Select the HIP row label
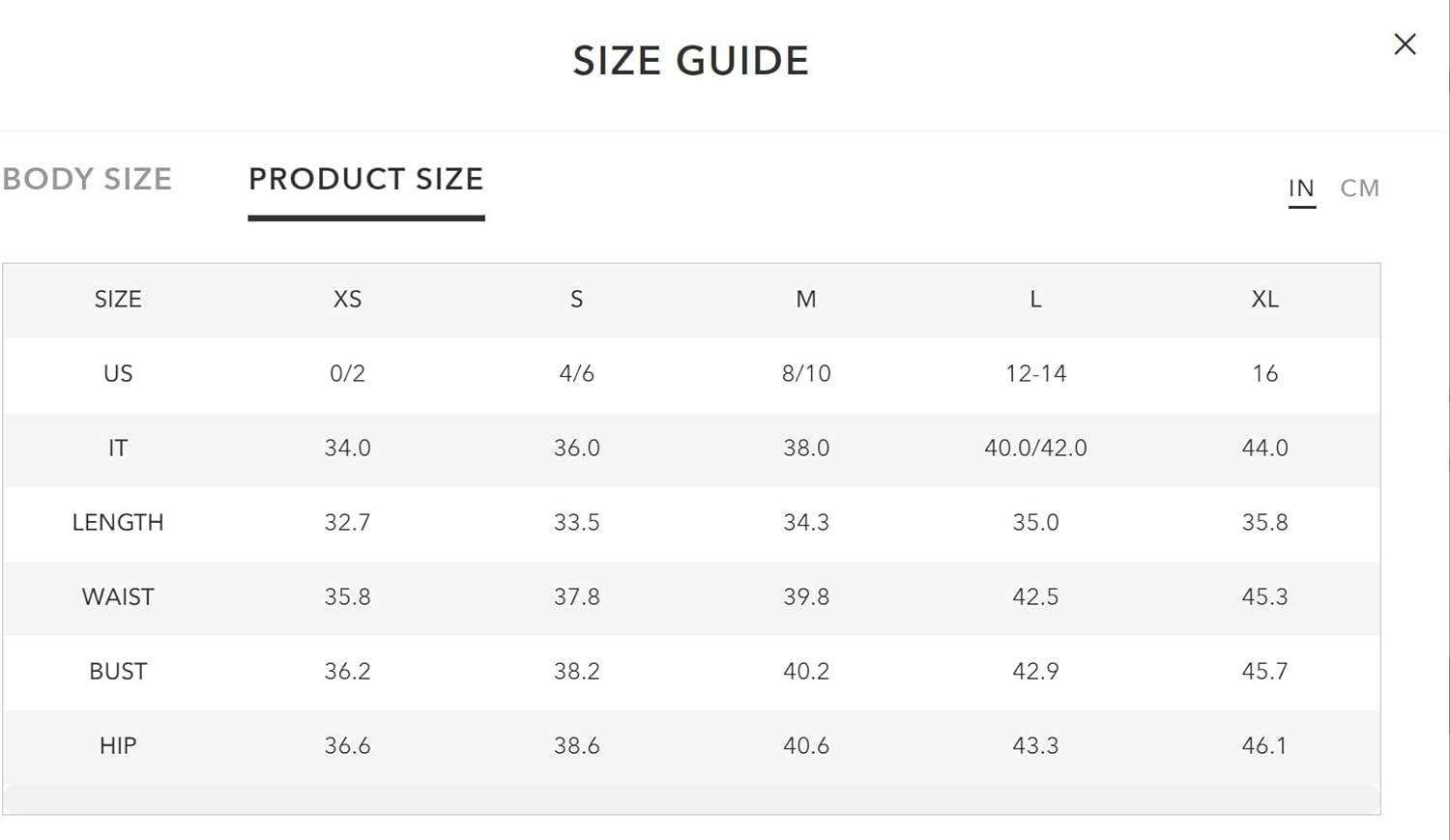The width and height of the screenshot is (1450, 840). tap(118, 746)
